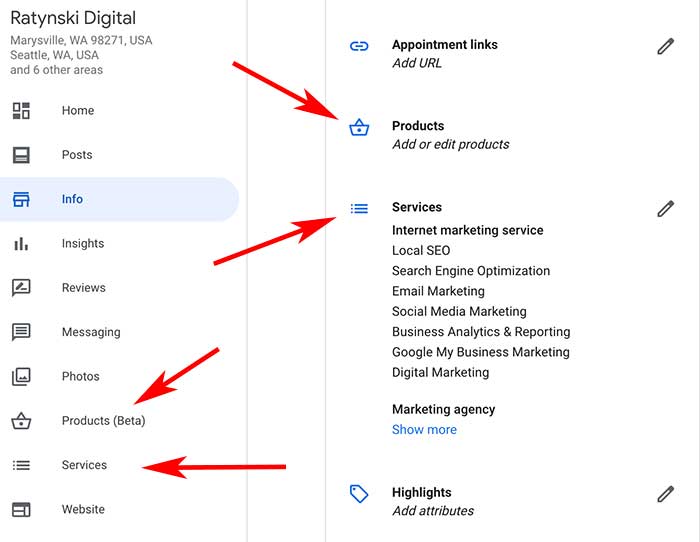Click the Home dashboard icon in sidebar
Viewport: 700px width, 542px height.
click(21, 111)
